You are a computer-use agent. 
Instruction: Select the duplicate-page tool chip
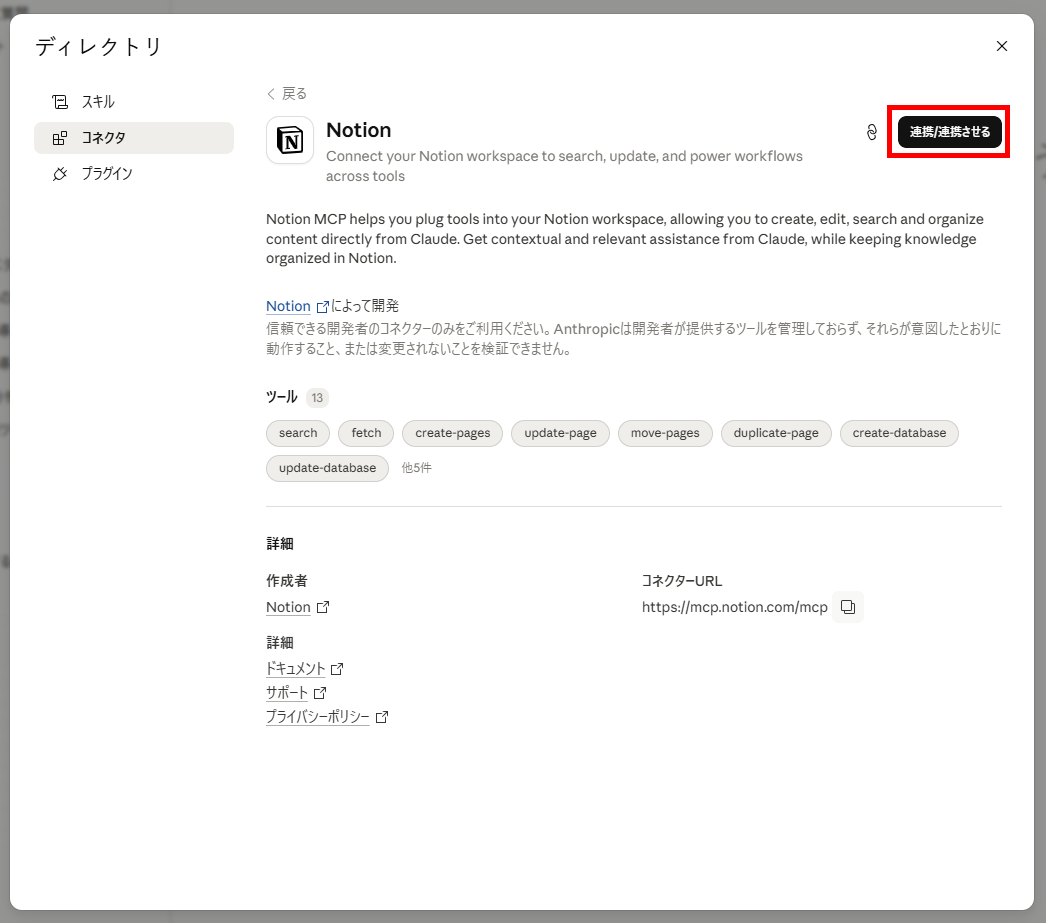click(x=776, y=433)
